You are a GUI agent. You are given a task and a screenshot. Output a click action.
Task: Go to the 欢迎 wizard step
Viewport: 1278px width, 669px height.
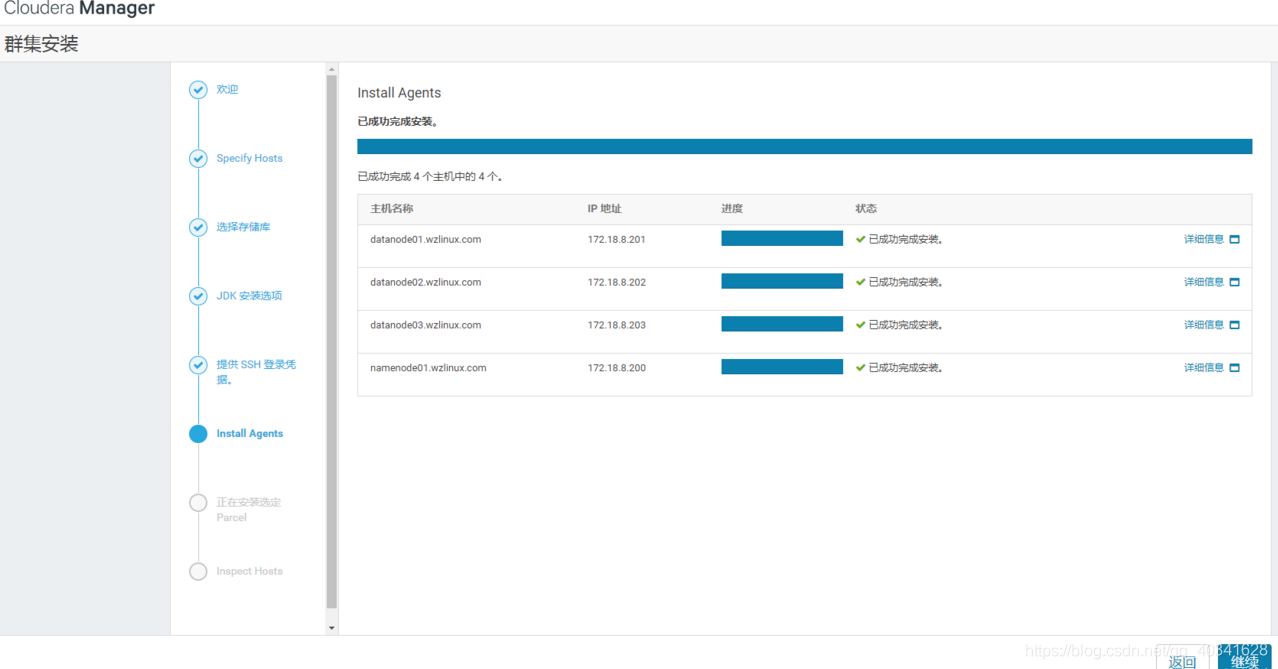(227, 90)
